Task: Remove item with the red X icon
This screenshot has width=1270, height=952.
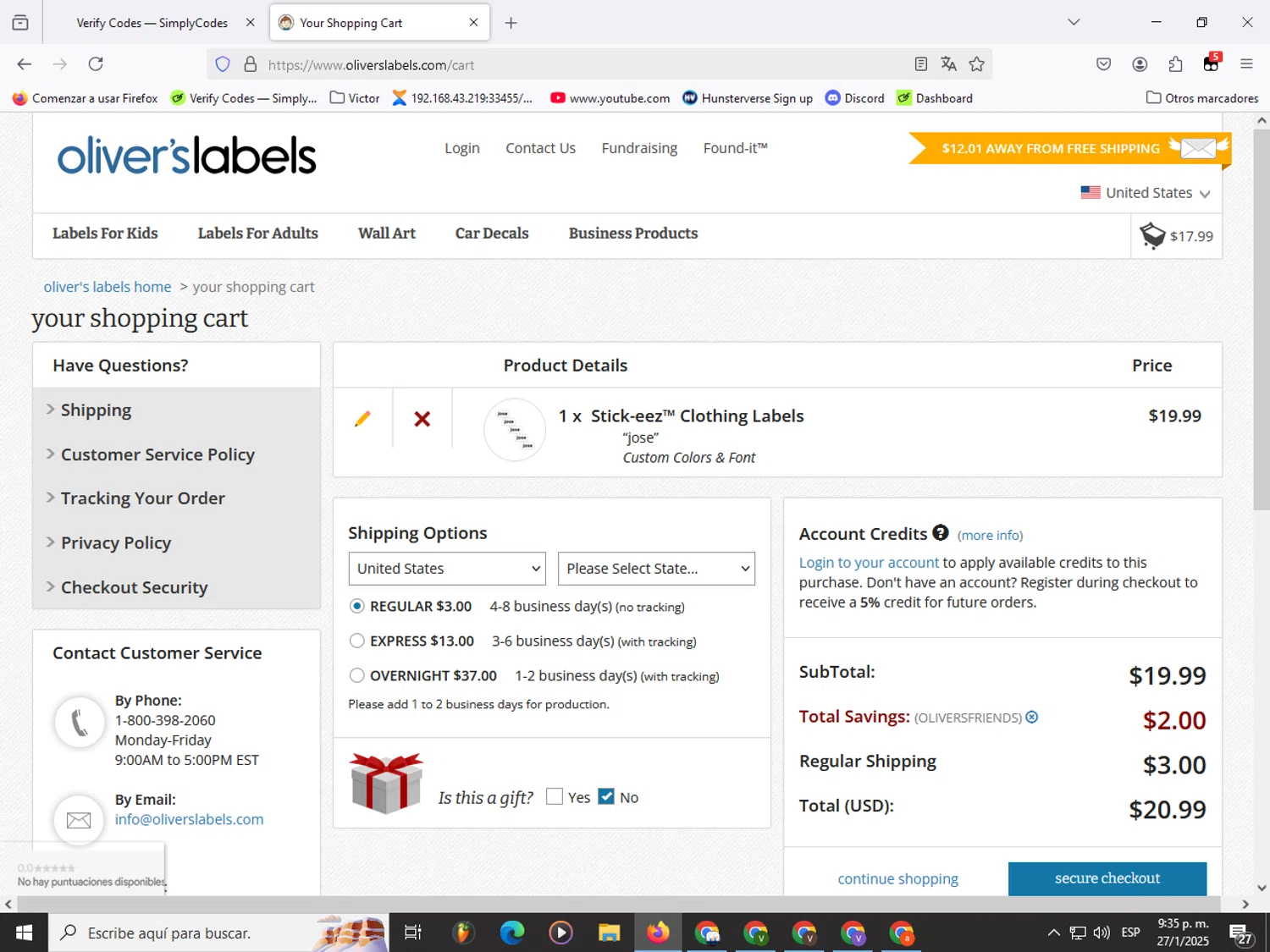Action: (x=422, y=419)
